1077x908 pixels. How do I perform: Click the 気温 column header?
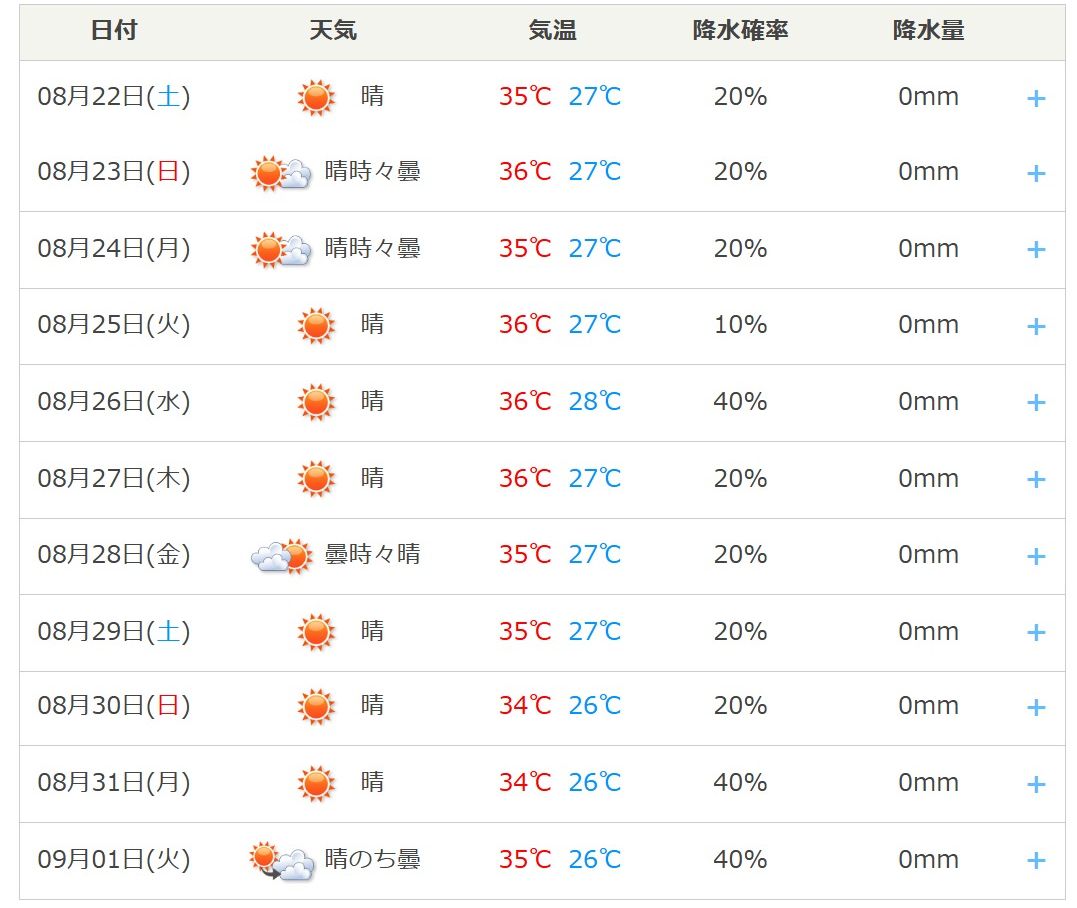point(552,30)
